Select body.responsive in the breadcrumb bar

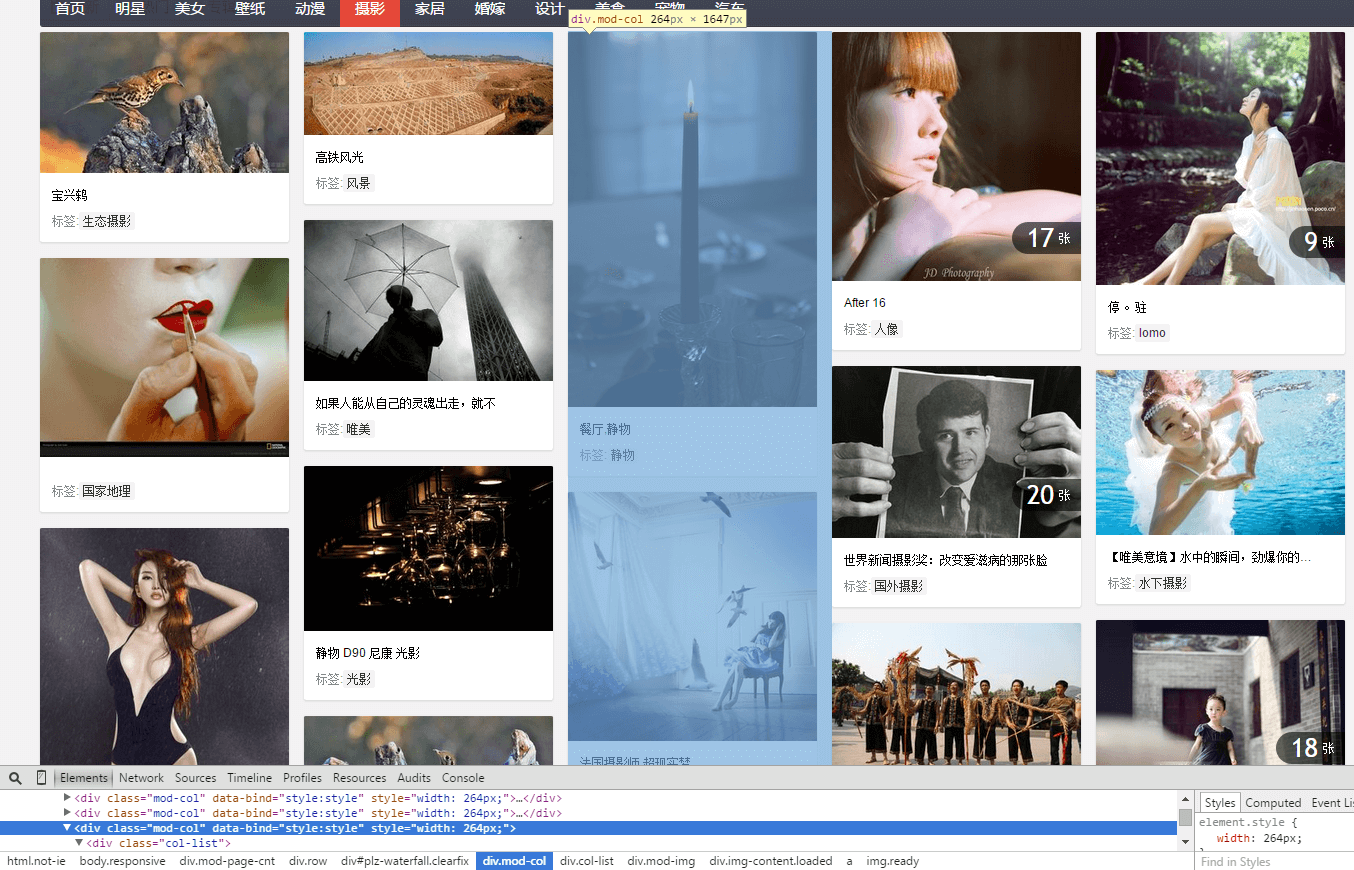122,861
